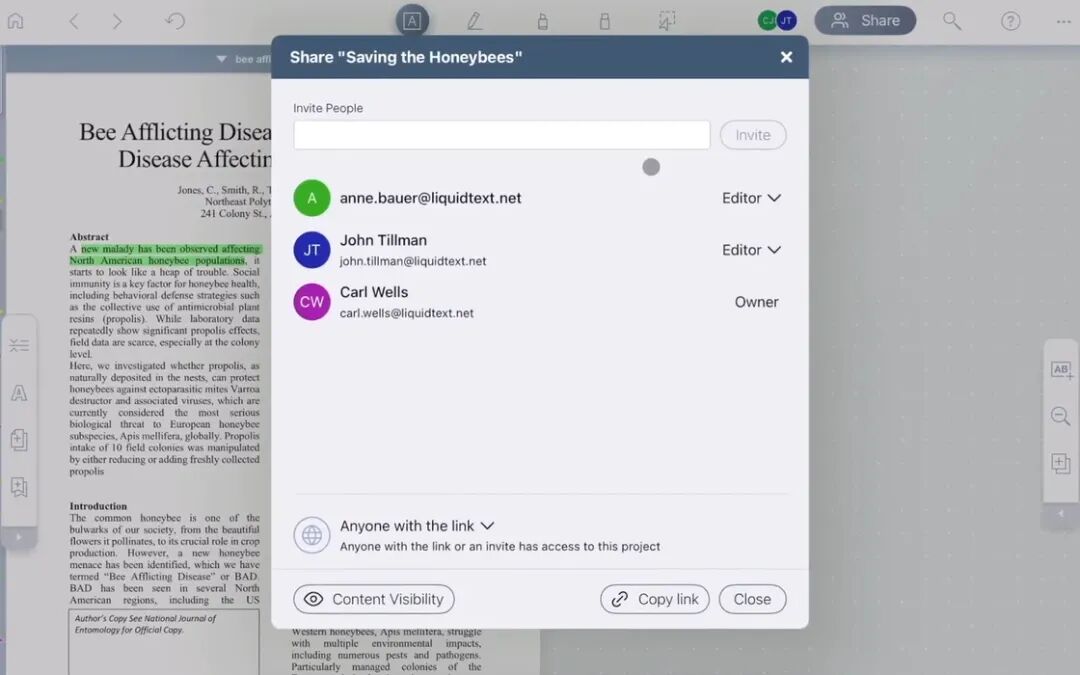Click the Invite People email field
Viewport: 1080px width, 675px height.
[x=501, y=135]
